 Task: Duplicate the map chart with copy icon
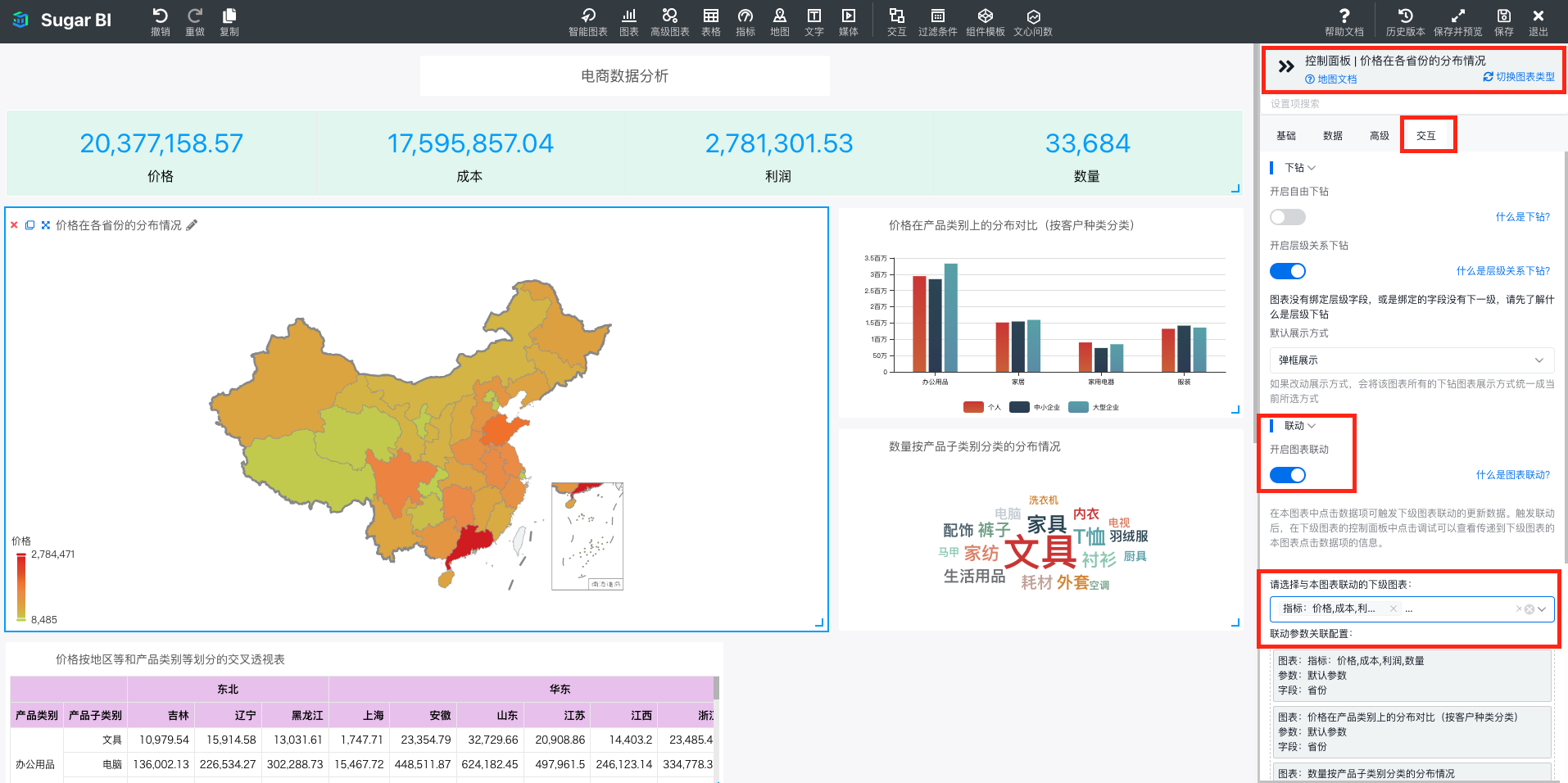[x=29, y=225]
